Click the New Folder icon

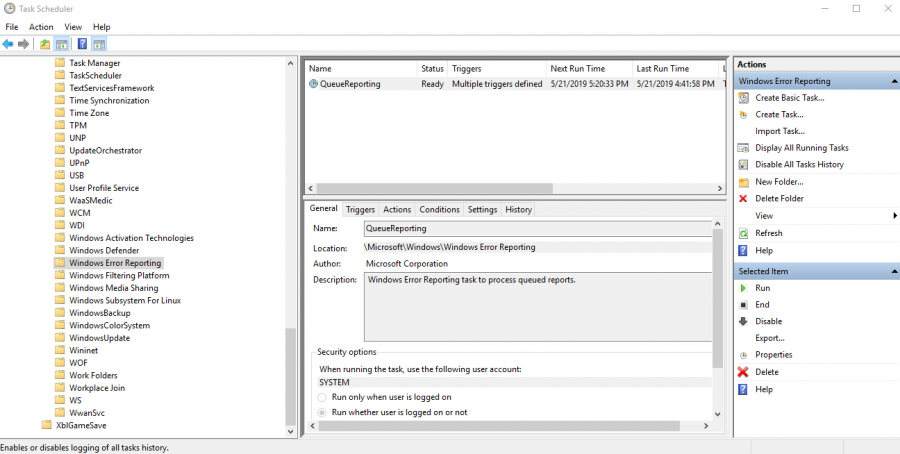743,182
